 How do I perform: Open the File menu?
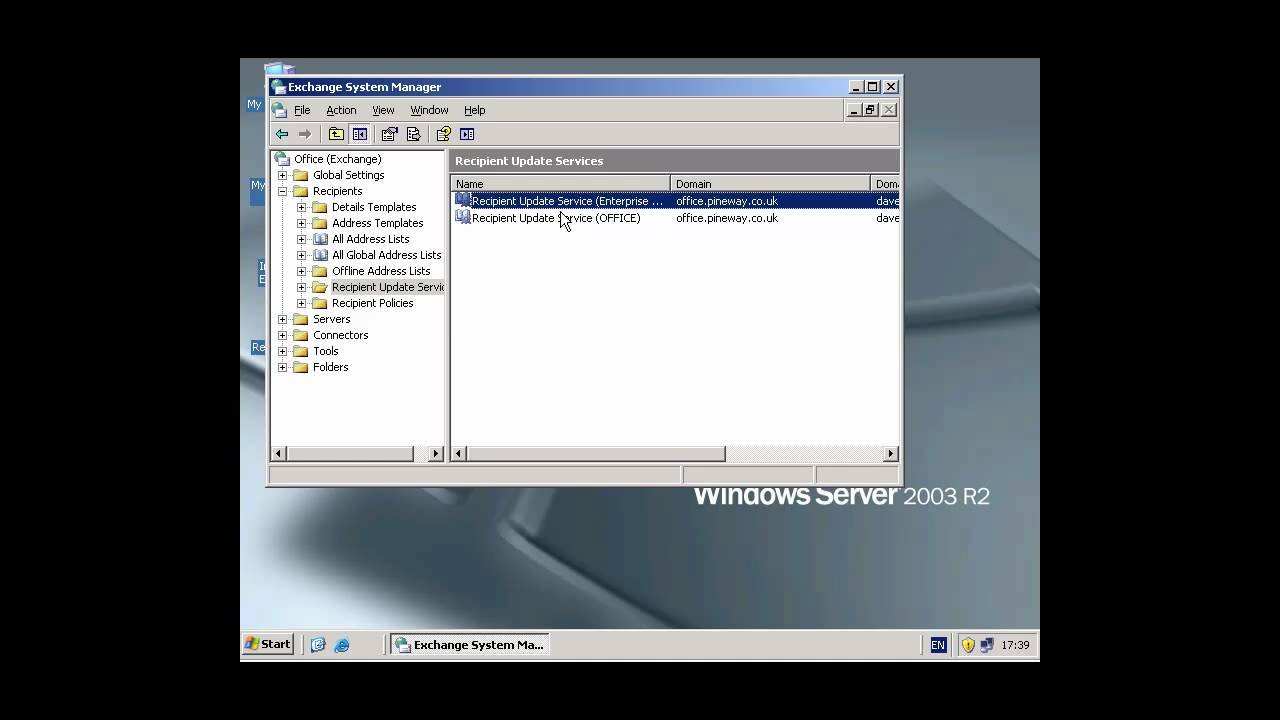[x=302, y=110]
